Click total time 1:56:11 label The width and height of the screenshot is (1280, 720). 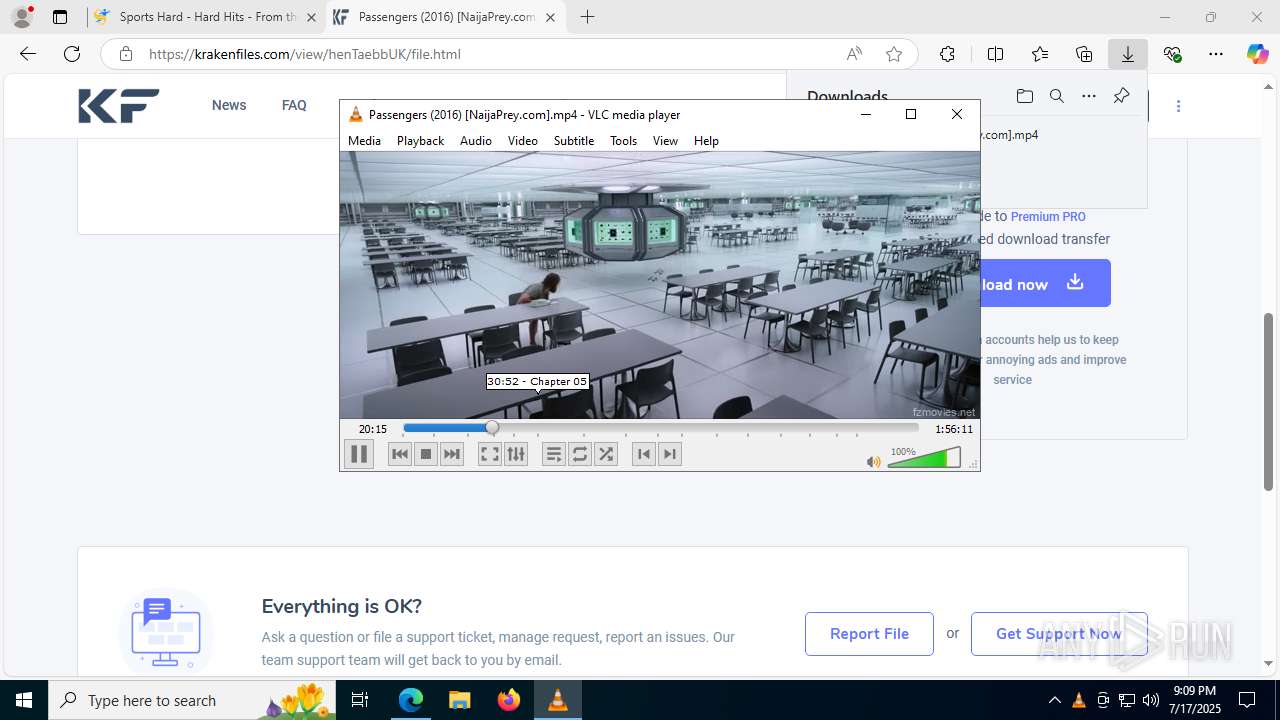954,429
